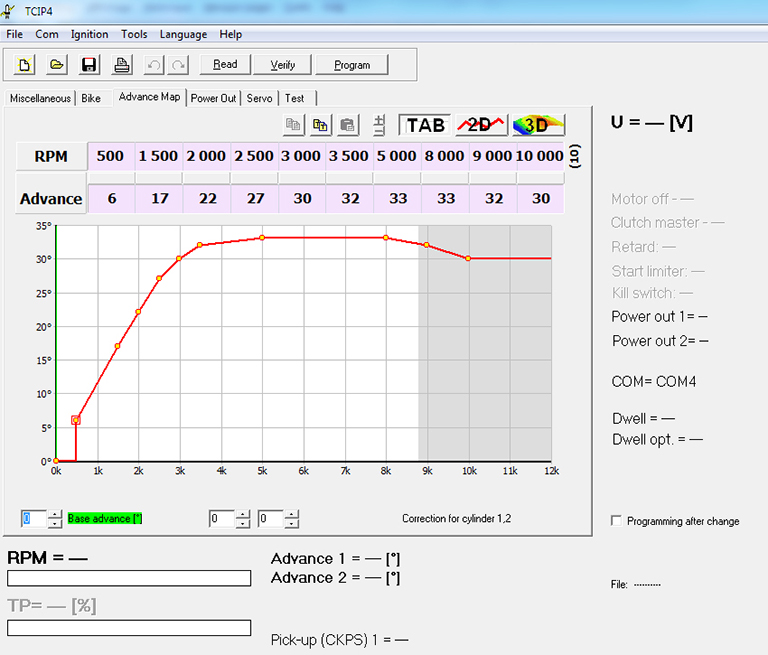
Task: Click the TP percentage progress bar
Action: pyautogui.click(x=129, y=628)
